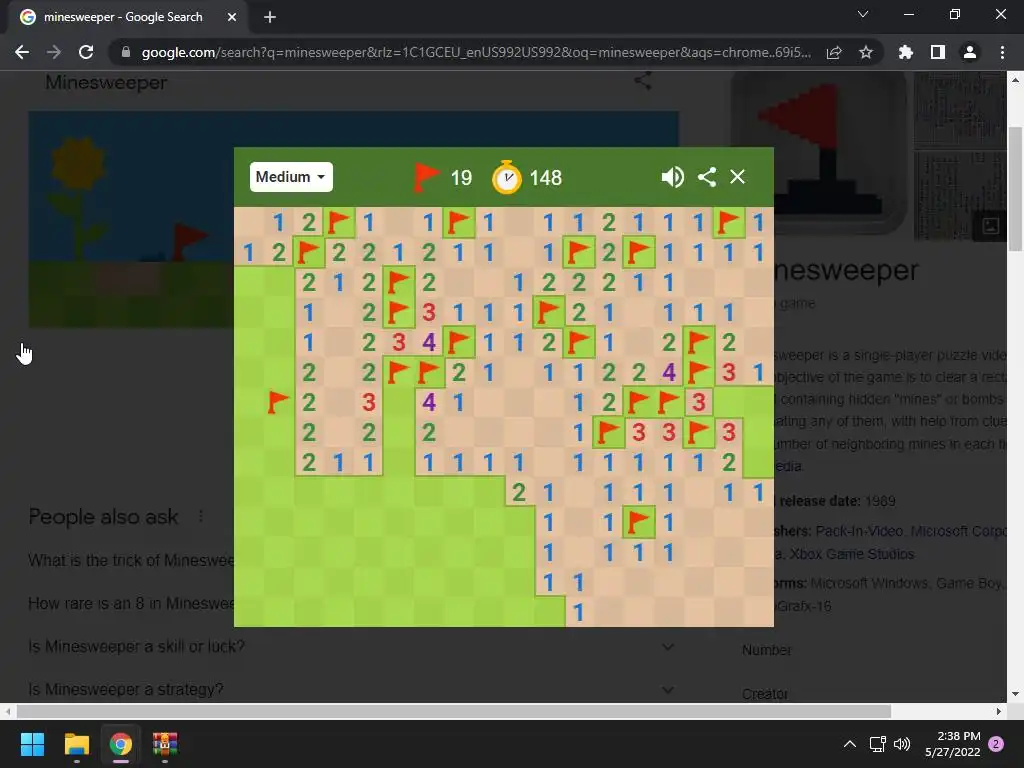
Task: Close the minesweeper search tab
Action: click(232, 18)
